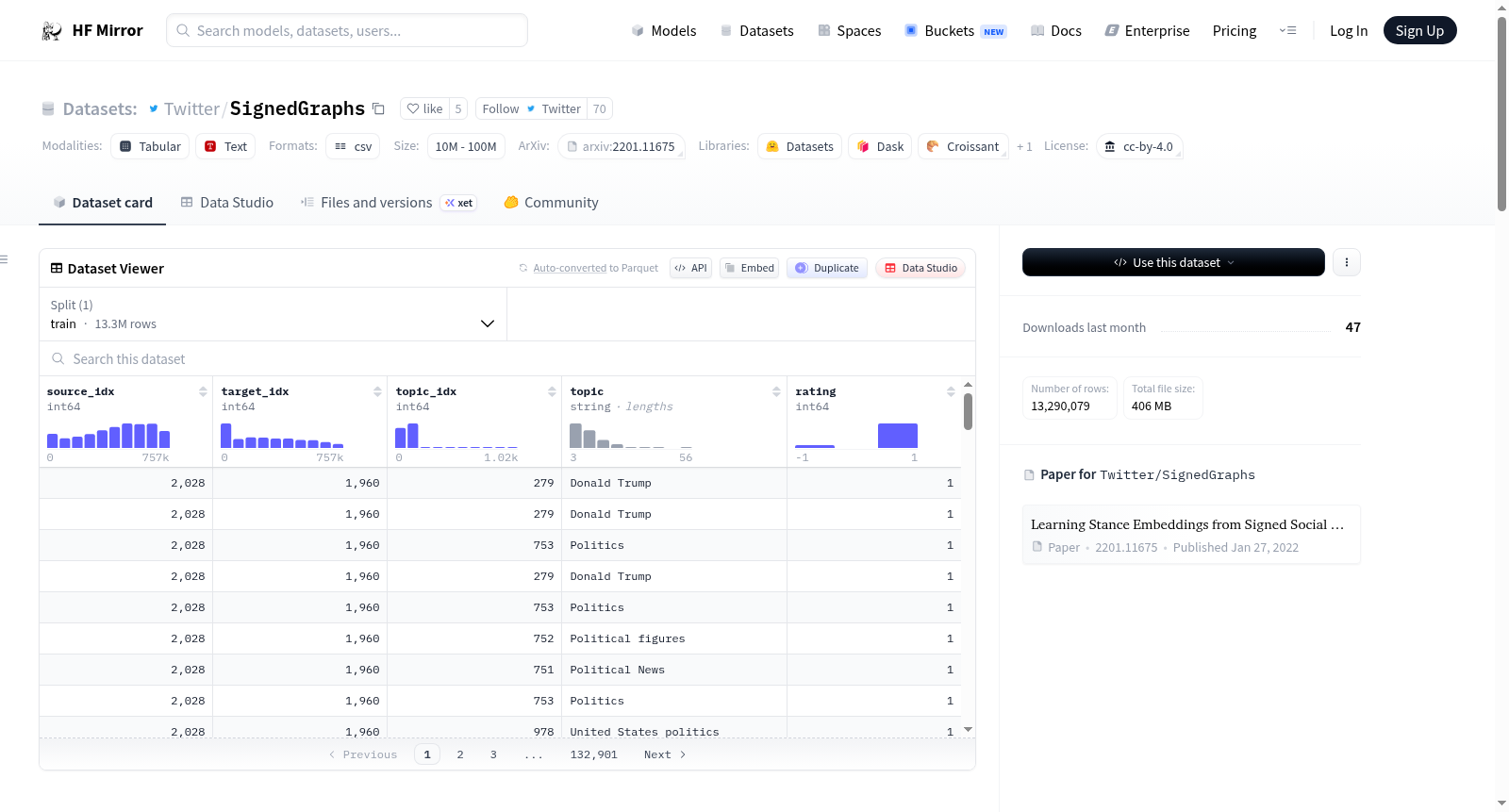Select the Tabular modality tag
1509x812 pixels.
pos(150,146)
